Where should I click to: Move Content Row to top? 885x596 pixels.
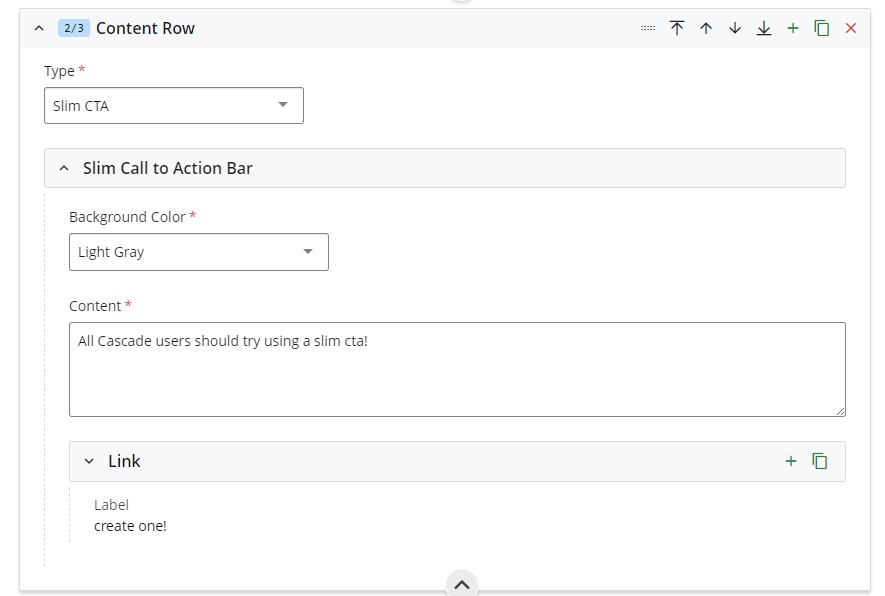click(677, 28)
